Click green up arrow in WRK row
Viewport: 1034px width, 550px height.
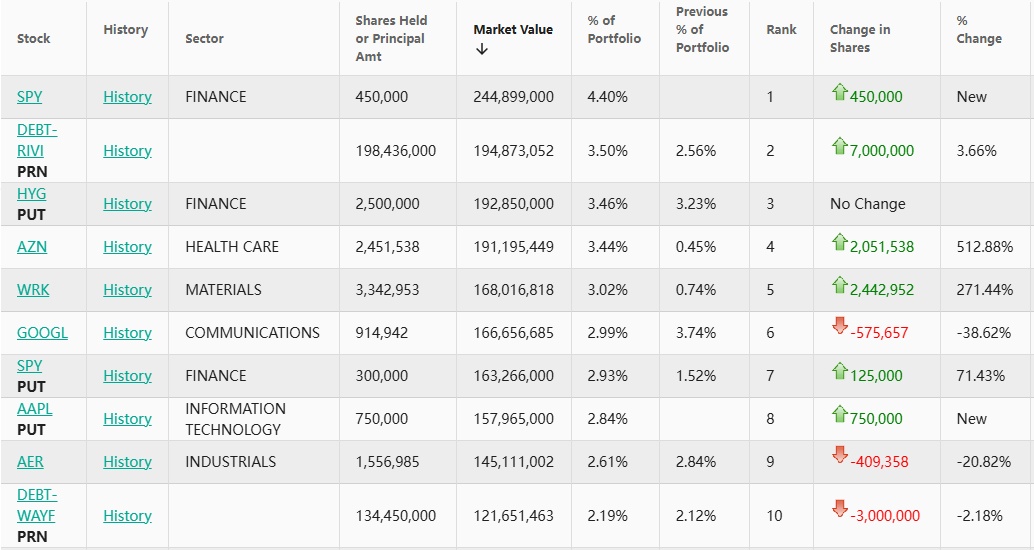tap(839, 286)
